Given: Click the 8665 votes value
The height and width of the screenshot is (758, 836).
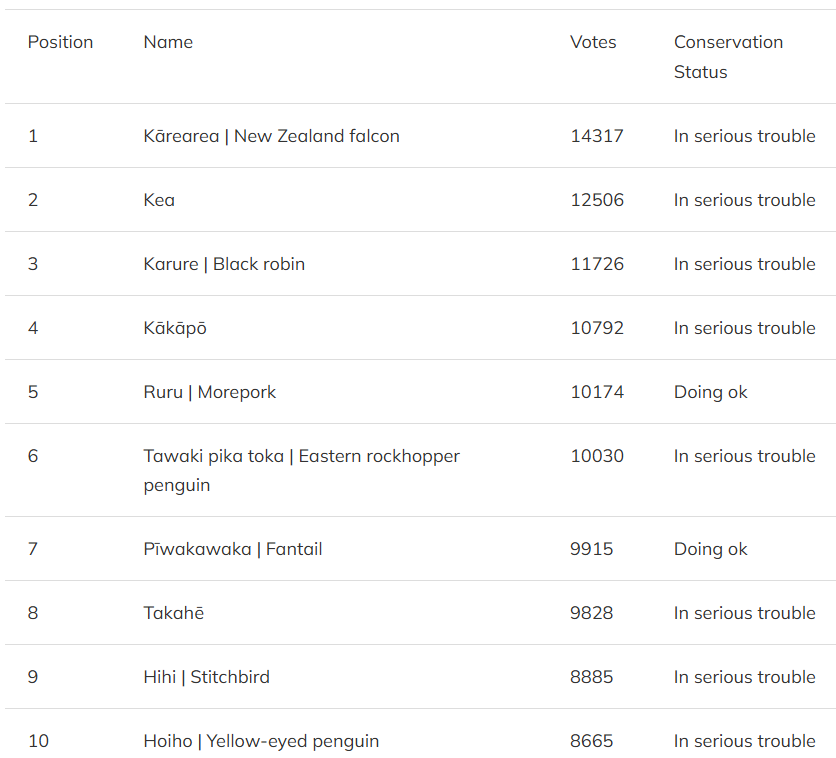Looking at the screenshot, I should click(592, 741).
